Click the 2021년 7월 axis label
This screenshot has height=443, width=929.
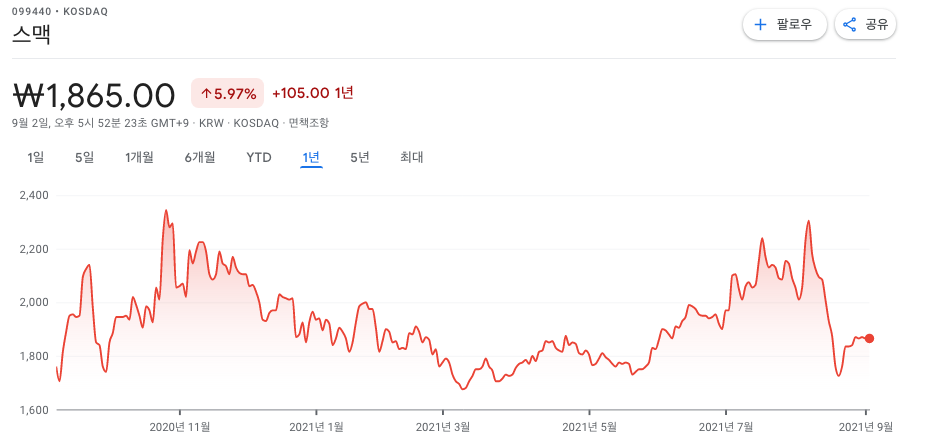click(x=726, y=427)
